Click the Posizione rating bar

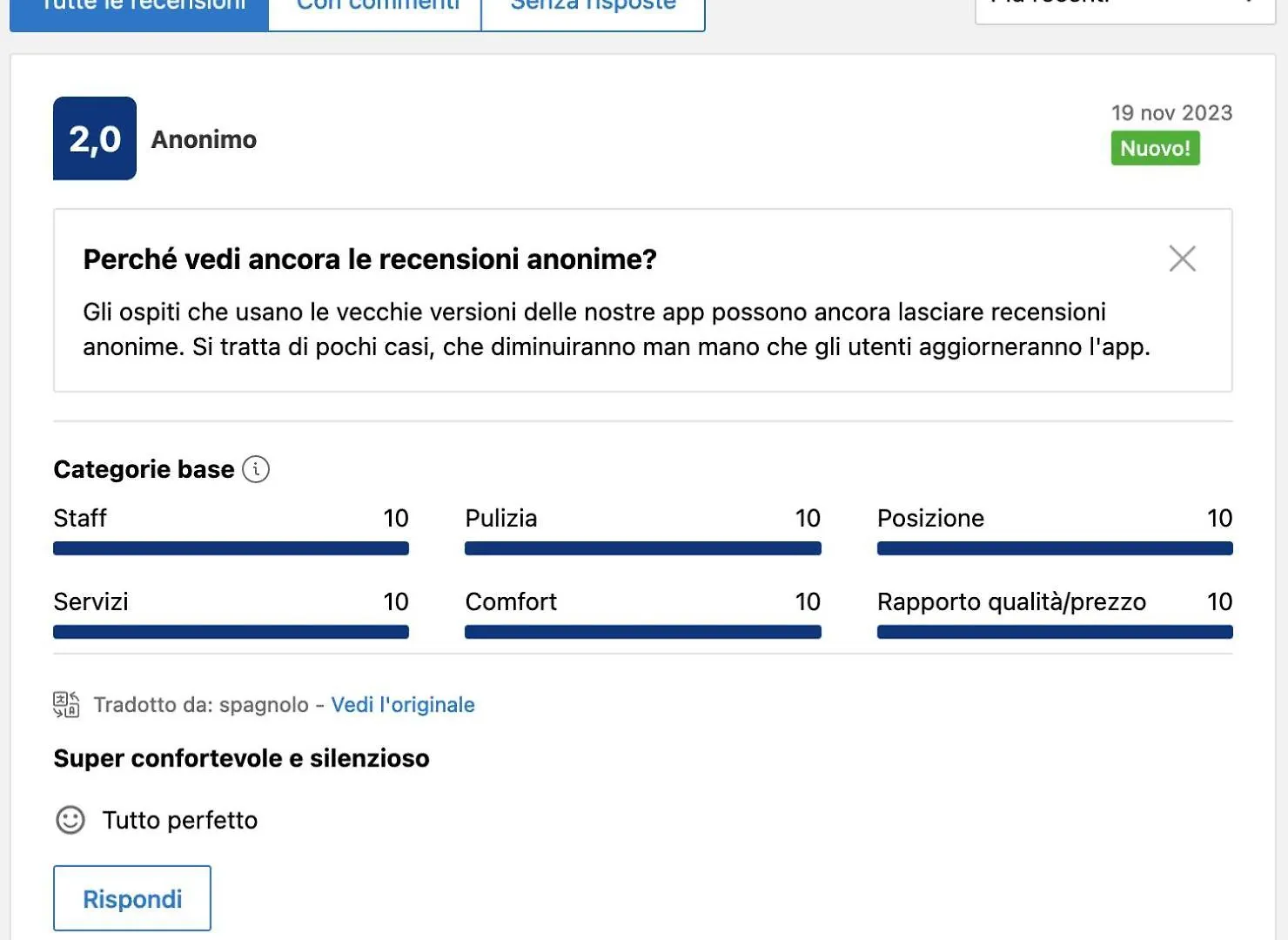click(1055, 548)
